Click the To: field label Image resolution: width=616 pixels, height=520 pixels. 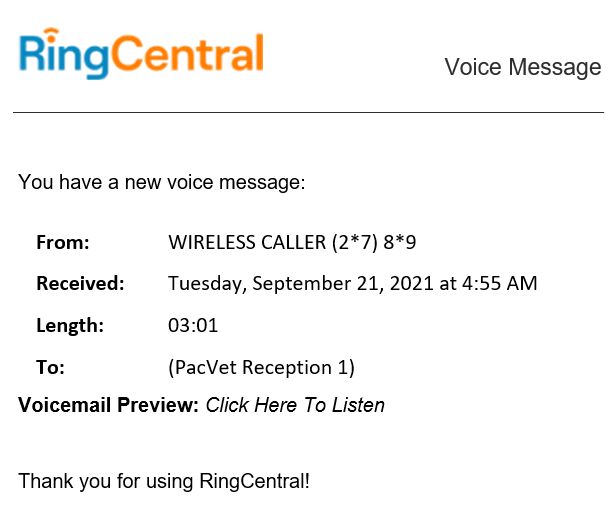click(x=51, y=367)
